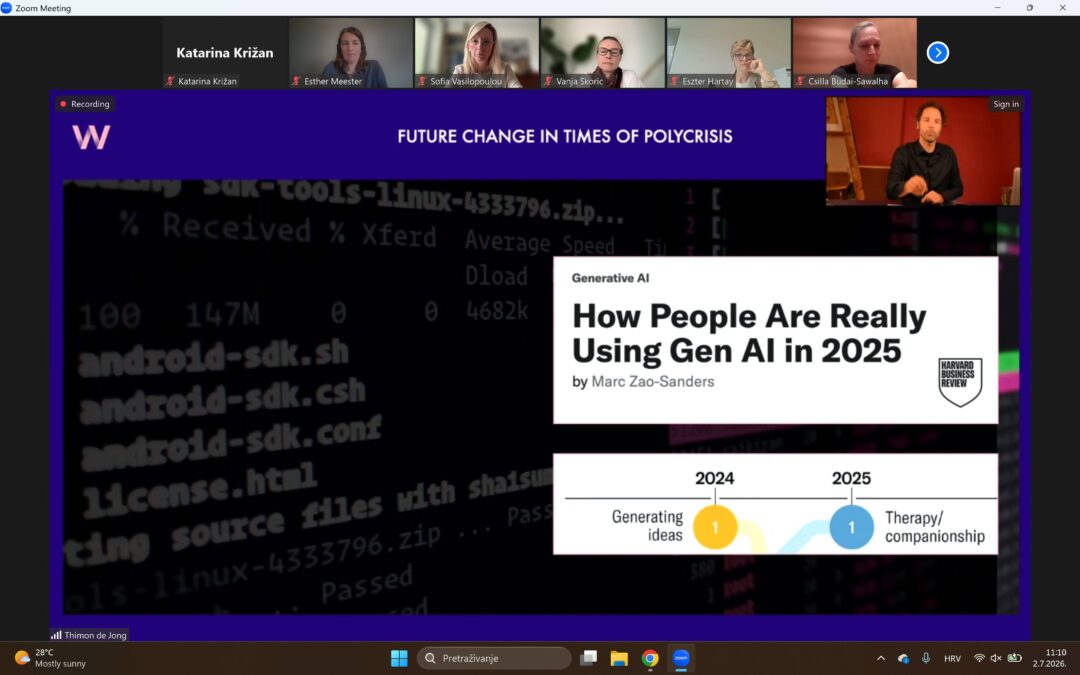The height and width of the screenshot is (675, 1080).
Task: Click the Recording indicator
Action: (85, 104)
